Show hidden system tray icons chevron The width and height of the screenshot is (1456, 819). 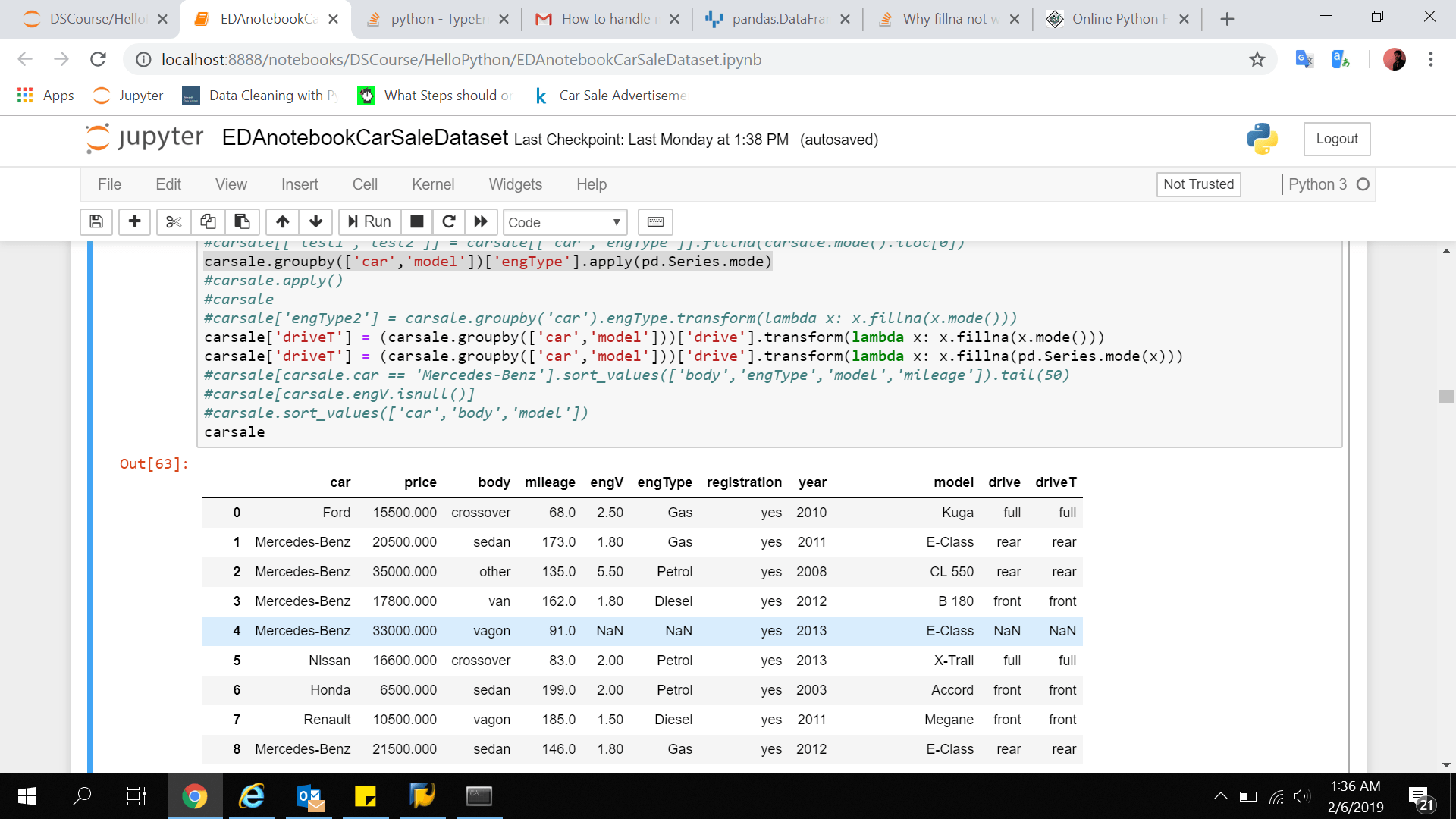tap(1220, 796)
